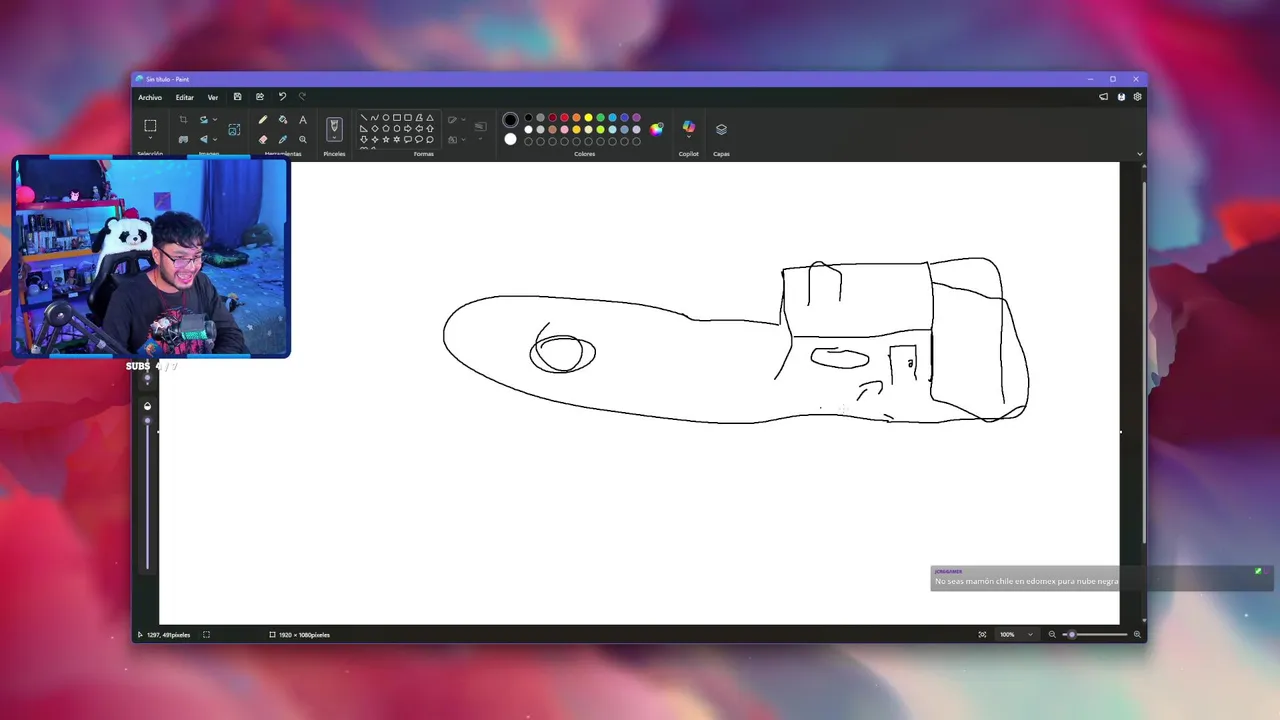Open the rotate options dropdown arrow
This screenshot has width=1280, height=720.
point(215,139)
